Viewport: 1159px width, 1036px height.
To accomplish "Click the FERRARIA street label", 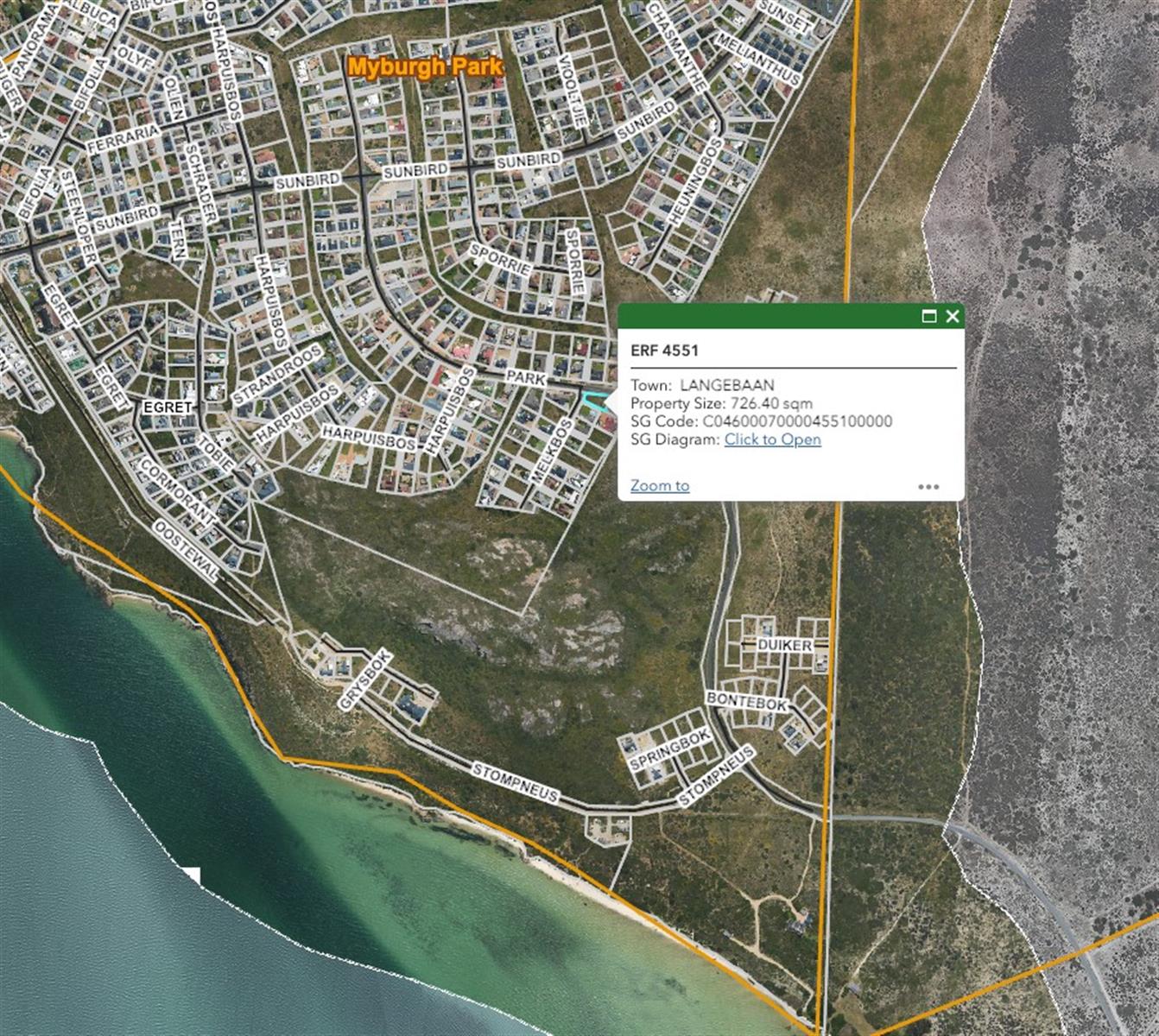I will (123, 138).
